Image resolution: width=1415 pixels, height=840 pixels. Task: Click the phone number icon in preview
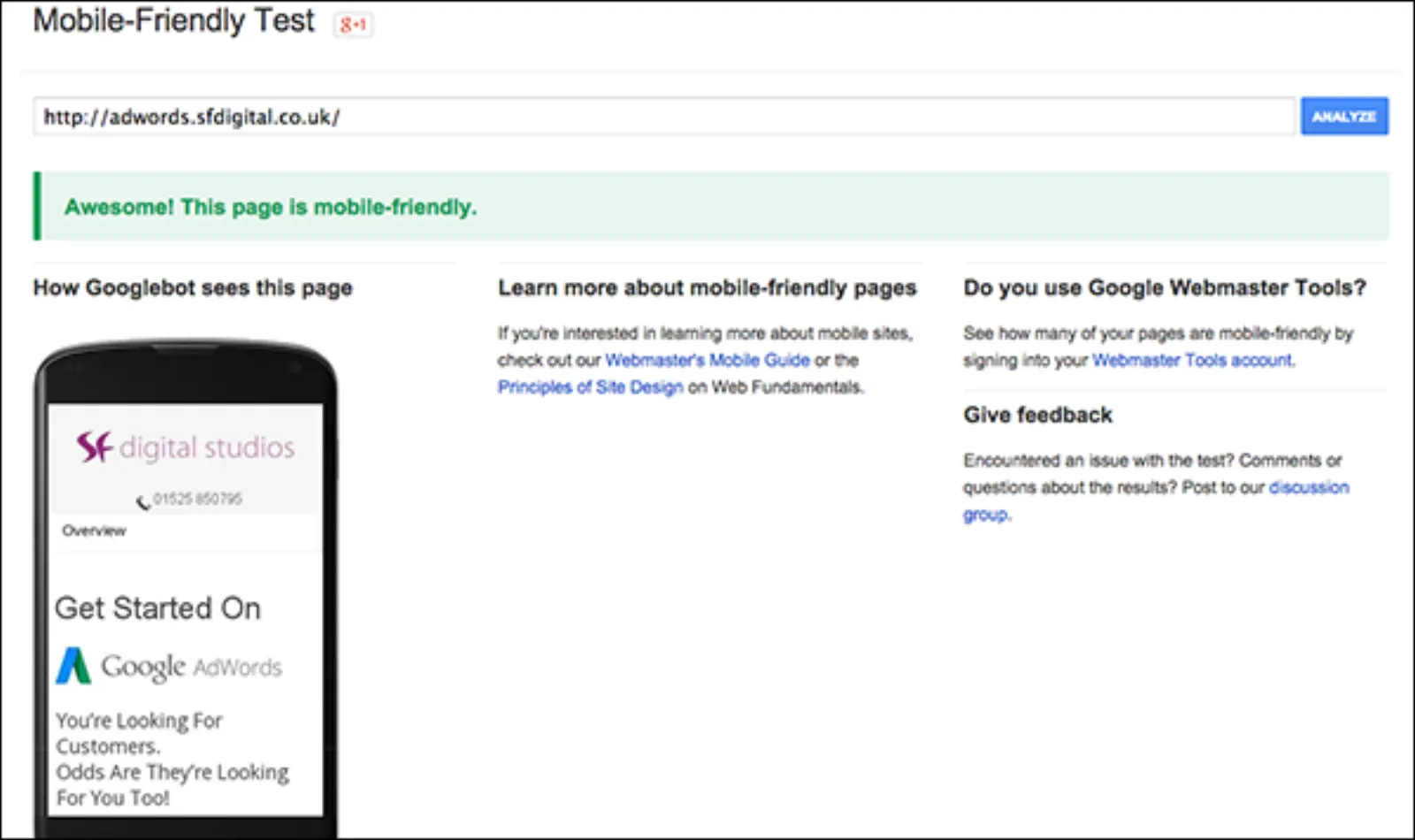pos(142,501)
